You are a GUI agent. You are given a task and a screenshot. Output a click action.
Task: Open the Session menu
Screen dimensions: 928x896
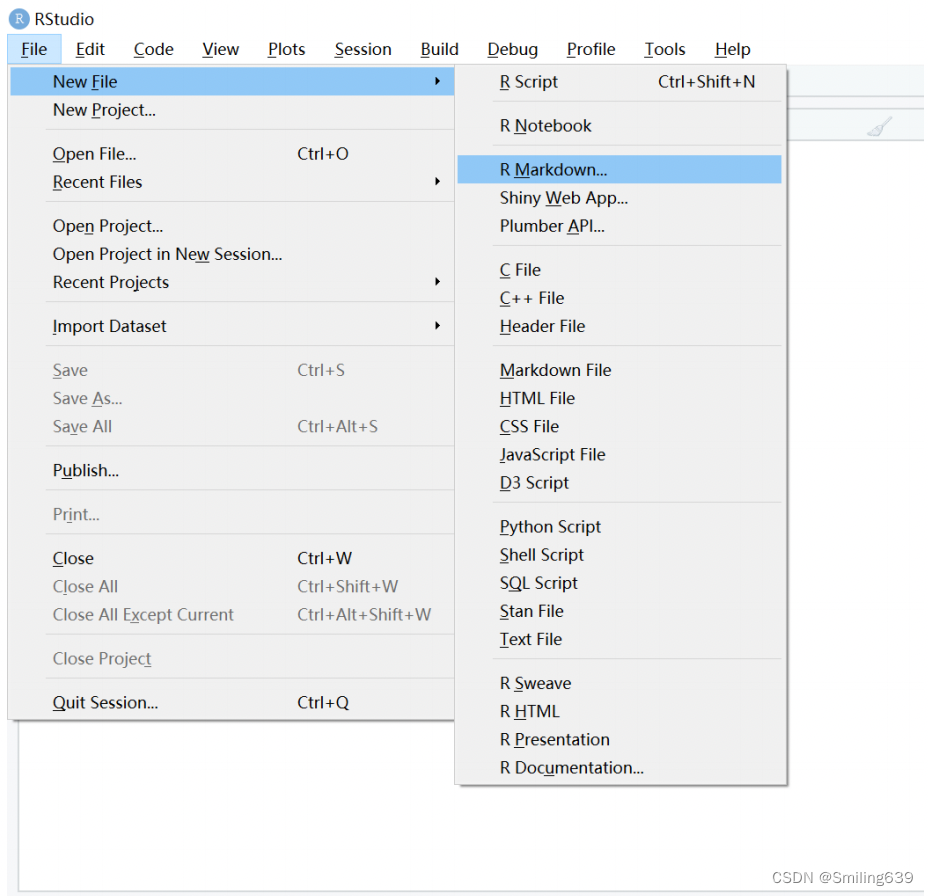363,49
